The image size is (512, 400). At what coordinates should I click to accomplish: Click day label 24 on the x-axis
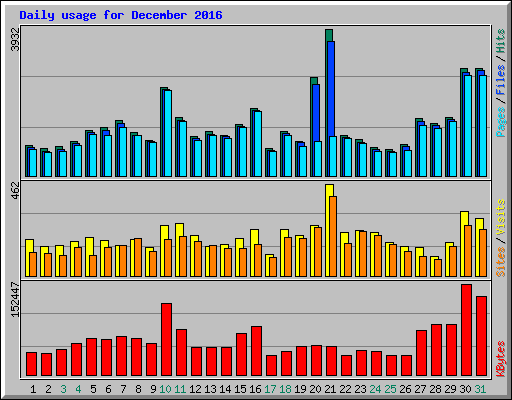pos(375,389)
